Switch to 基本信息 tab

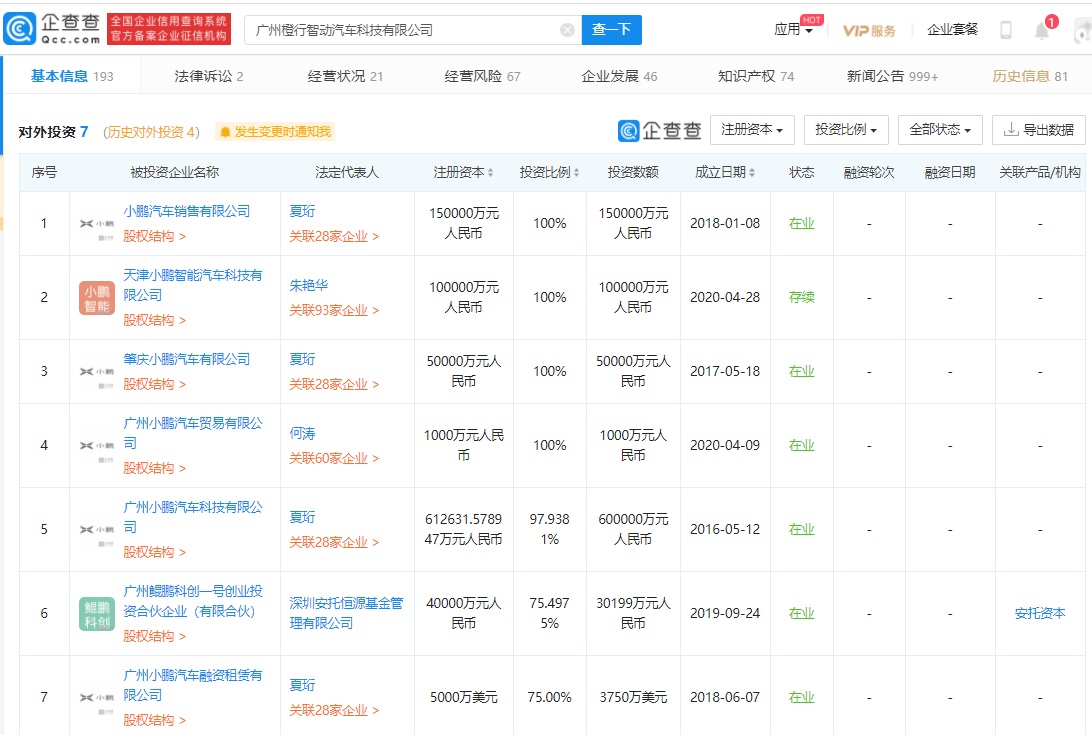(72, 76)
